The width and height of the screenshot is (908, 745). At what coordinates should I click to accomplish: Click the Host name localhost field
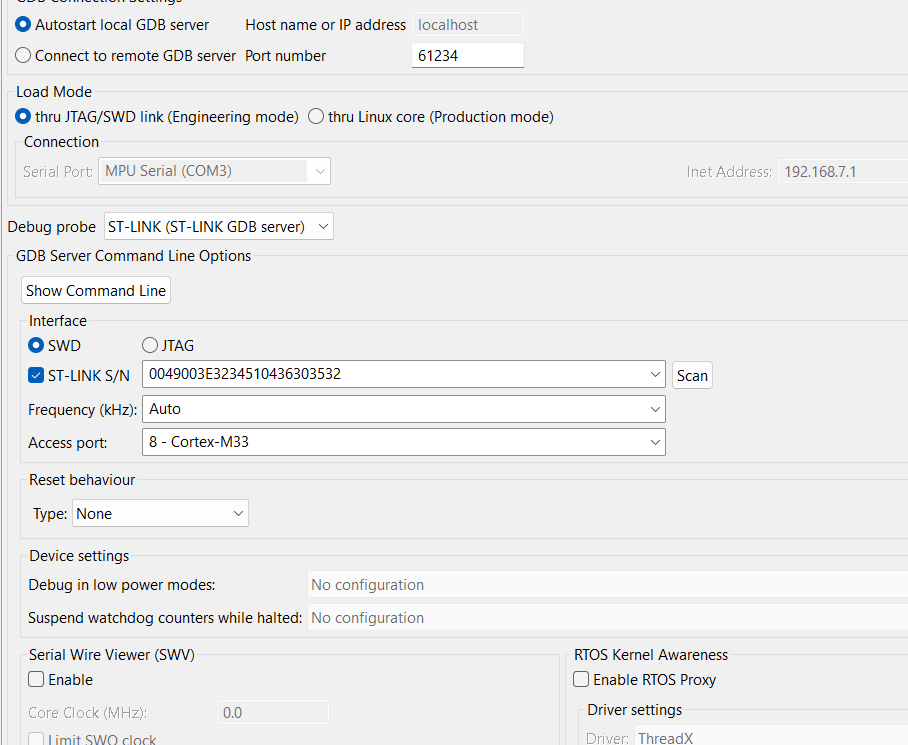467,25
